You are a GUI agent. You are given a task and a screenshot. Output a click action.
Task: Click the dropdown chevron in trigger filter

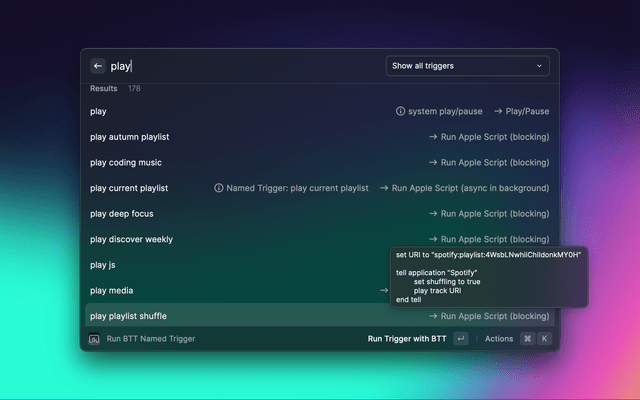click(540, 66)
